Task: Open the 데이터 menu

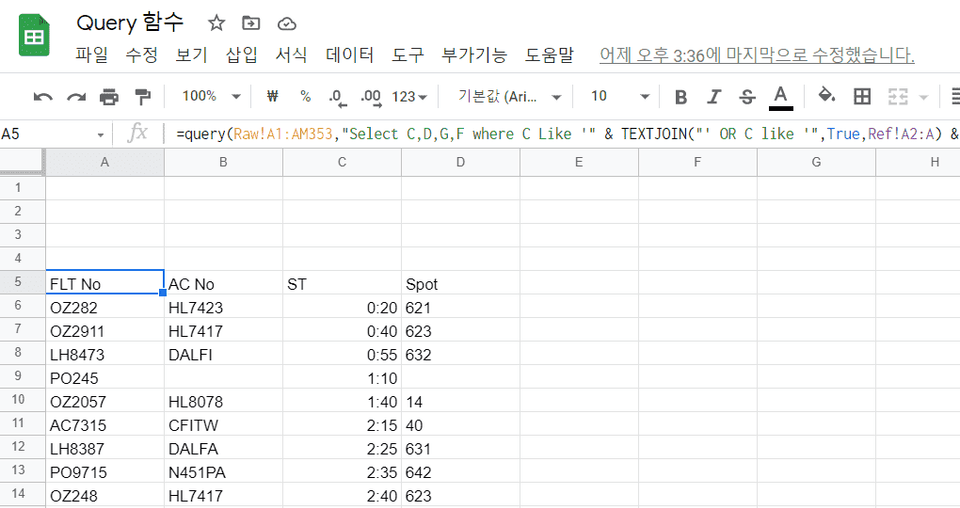Action: tap(350, 55)
